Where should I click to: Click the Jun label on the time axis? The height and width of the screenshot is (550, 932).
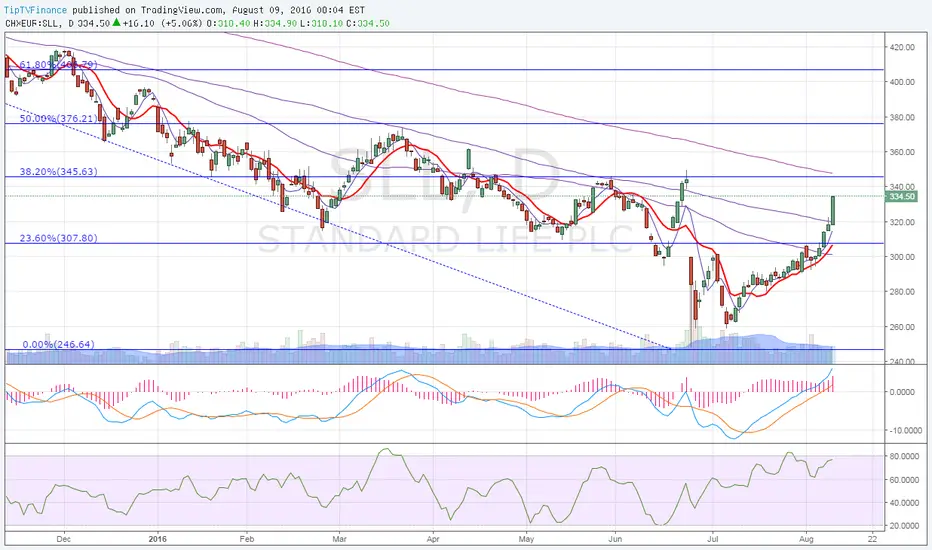click(x=615, y=539)
